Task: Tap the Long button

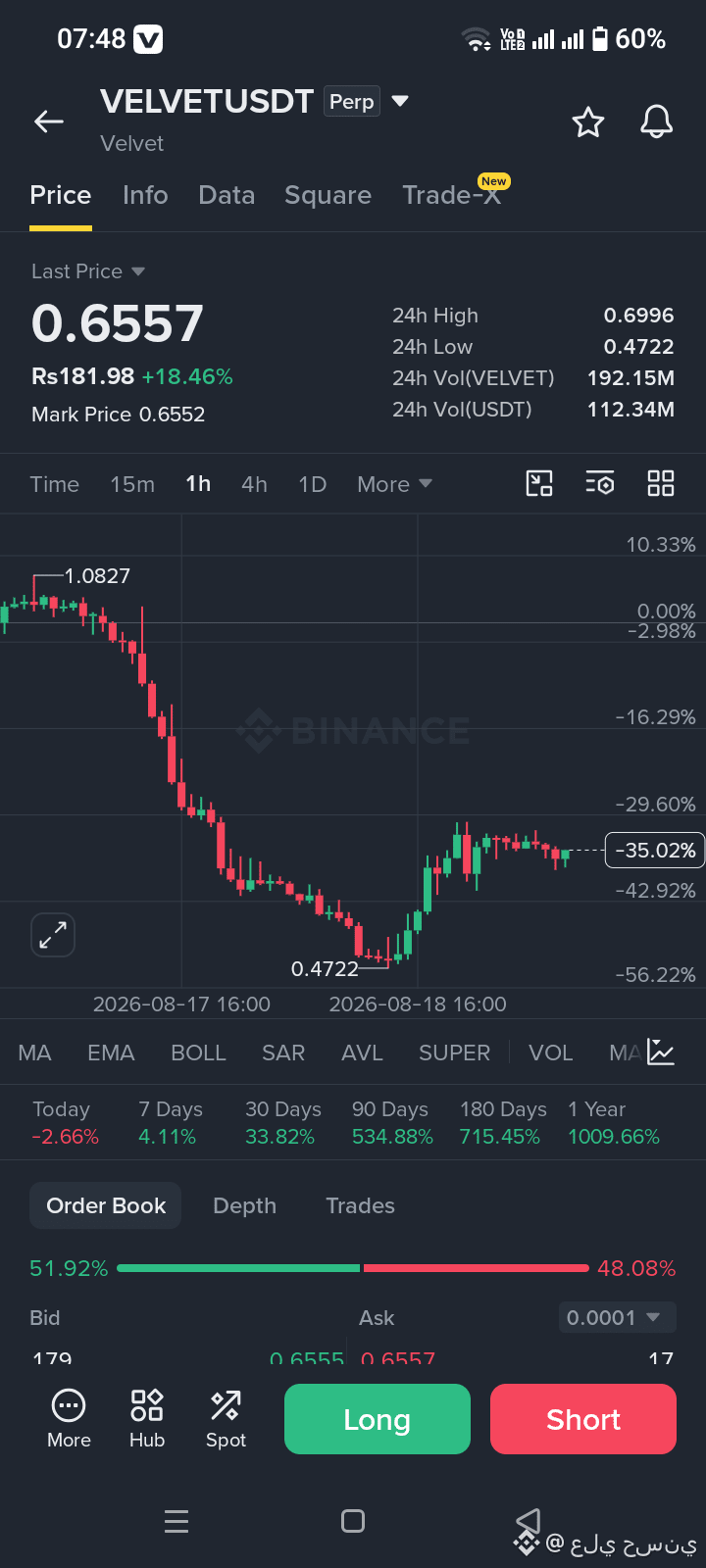Action: [378, 1419]
